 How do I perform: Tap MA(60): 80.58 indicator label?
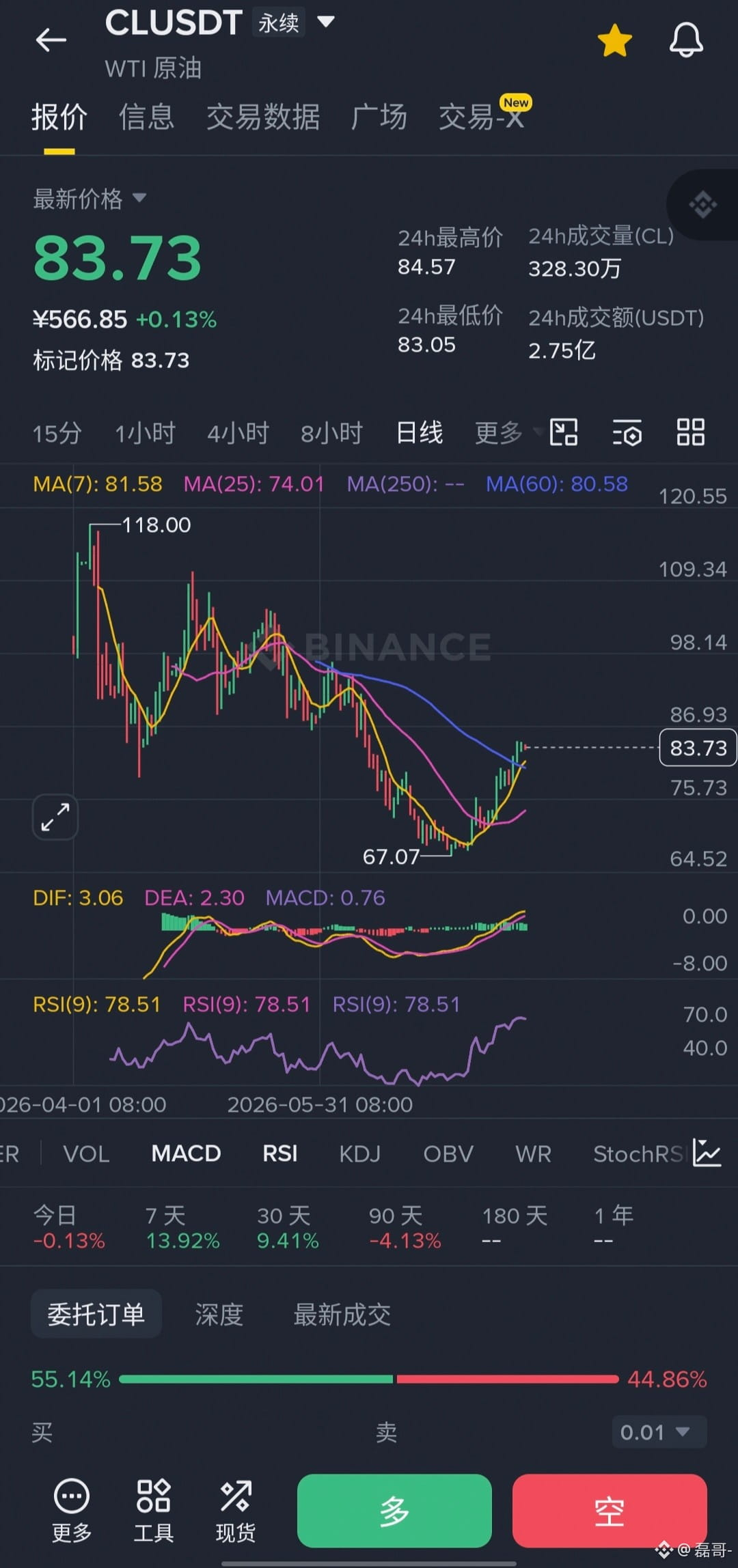tap(557, 484)
